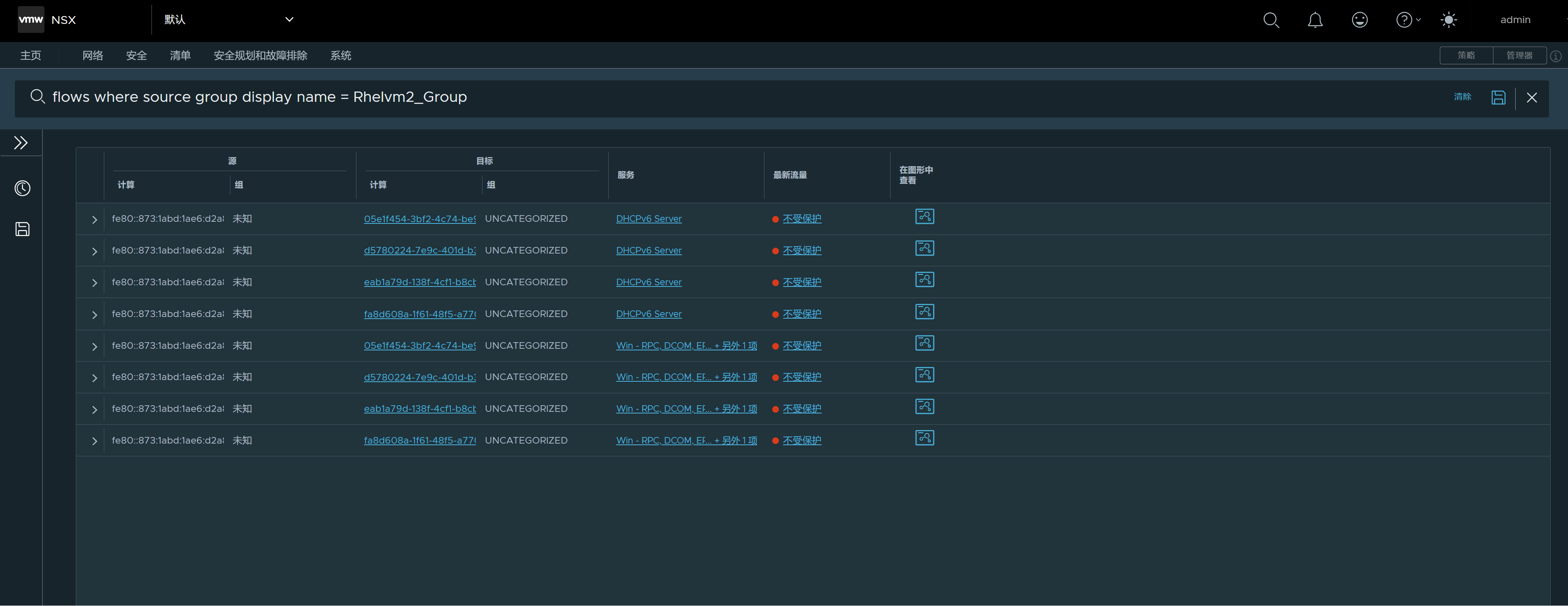The image size is (1568, 606).
Task: Open the 清单 menu
Action: click(x=180, y=55)
